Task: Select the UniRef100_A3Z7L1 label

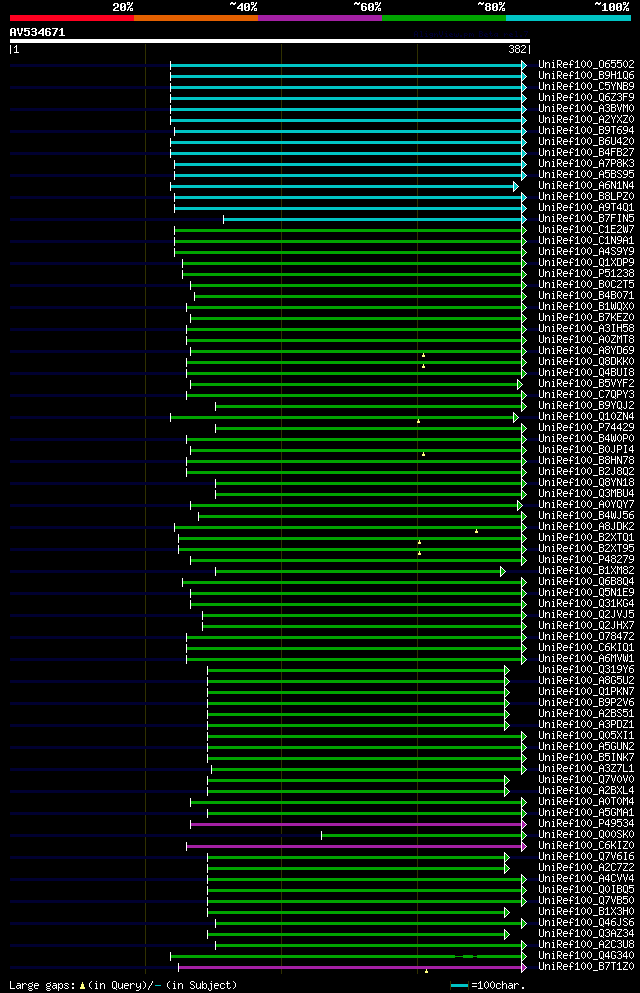Action: (x=586, y=768)
